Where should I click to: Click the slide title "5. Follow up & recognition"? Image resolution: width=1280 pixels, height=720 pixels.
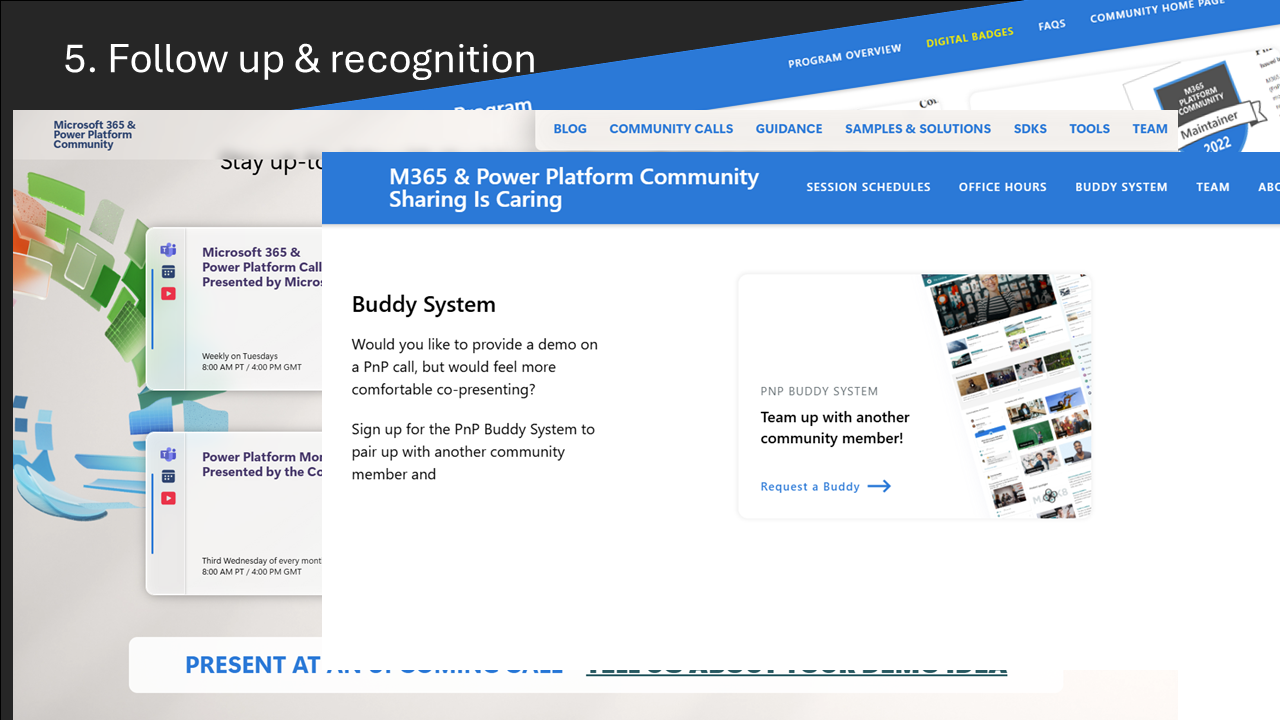[300, 59]
